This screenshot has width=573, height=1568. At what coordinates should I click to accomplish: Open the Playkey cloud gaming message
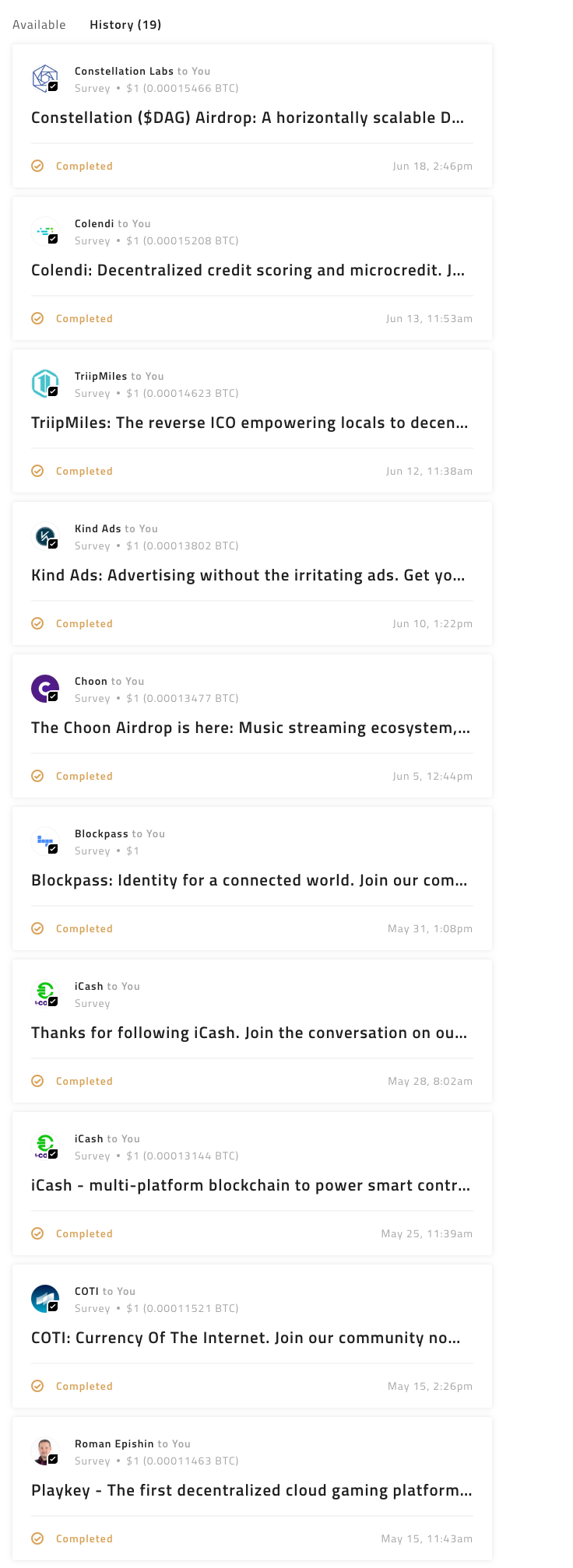[x=251, y=1491]
